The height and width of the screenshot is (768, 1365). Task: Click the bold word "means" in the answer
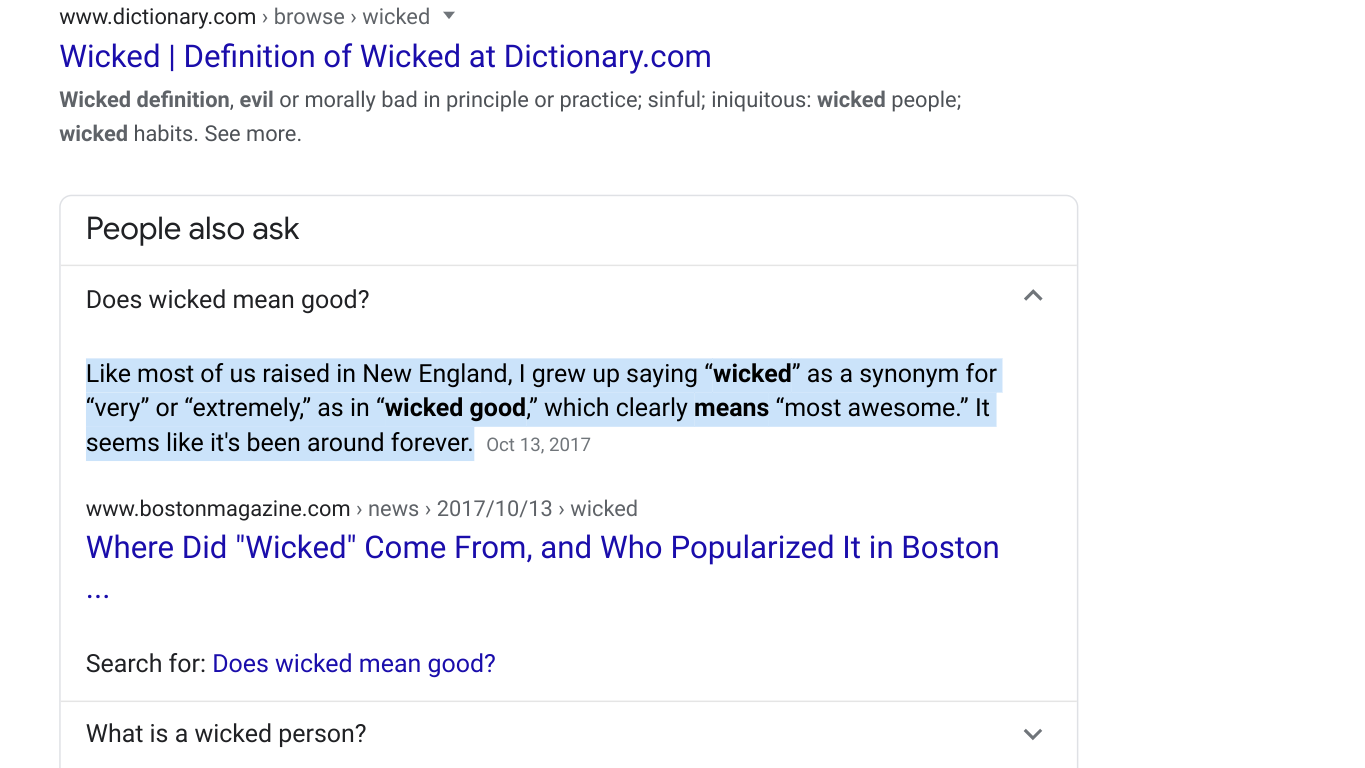(731, 408)
